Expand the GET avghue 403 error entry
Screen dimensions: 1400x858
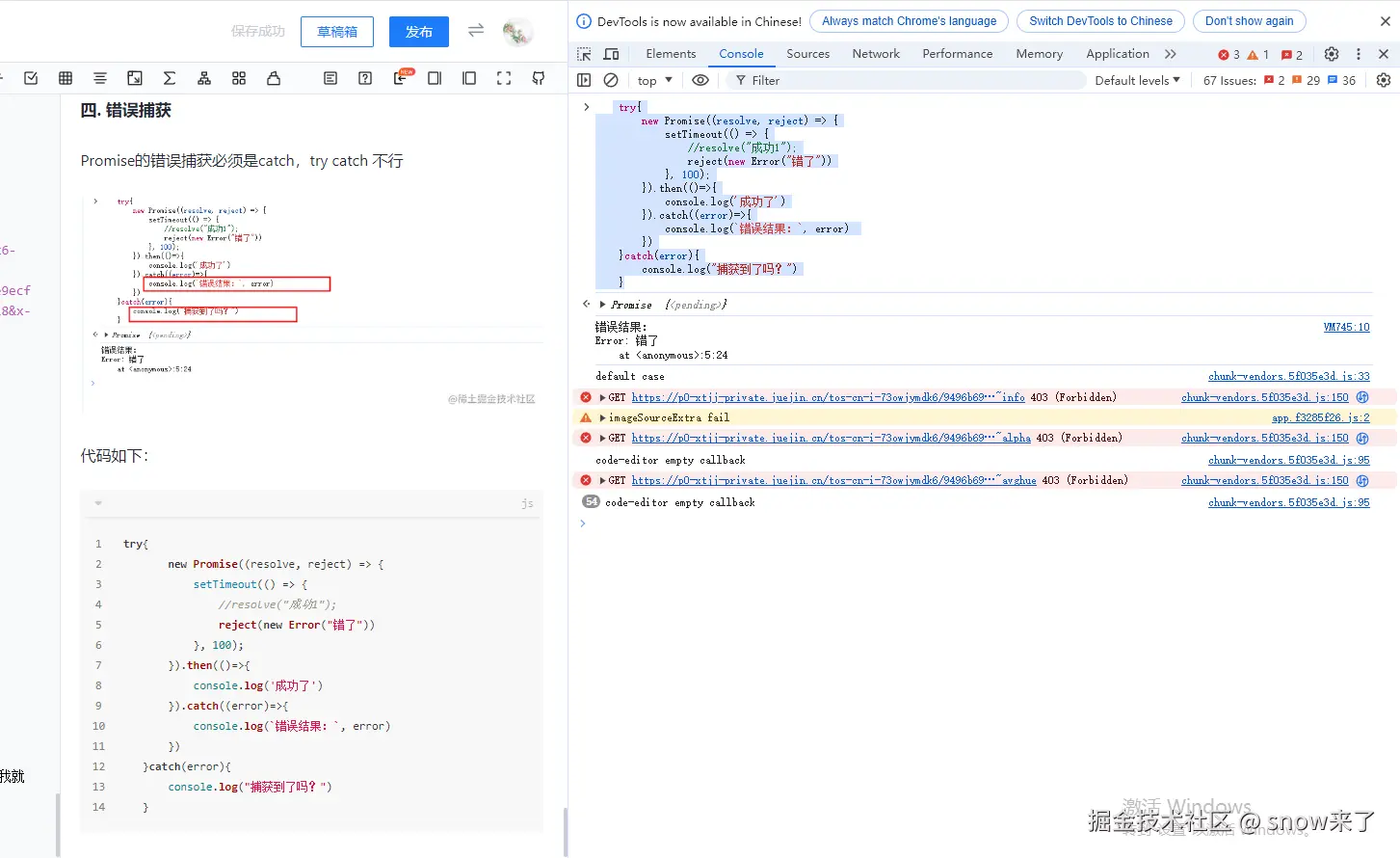tap(603, 480)
